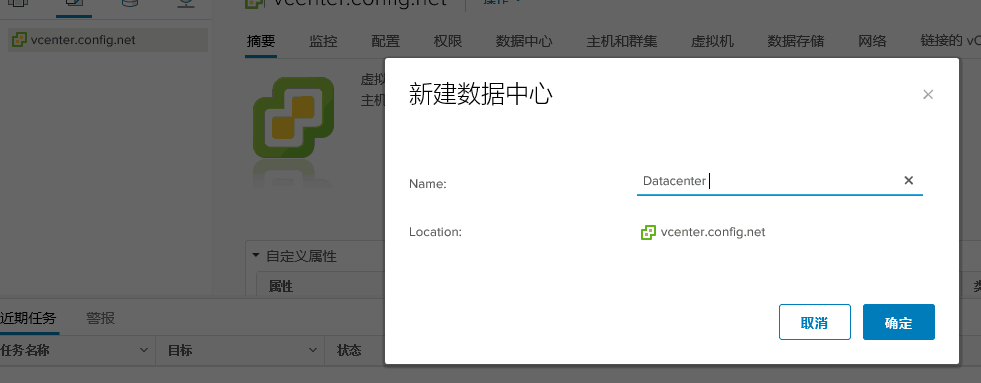981x383 pixels.
Task: Cancel the dialog with 取消
Action: [815, 322]
